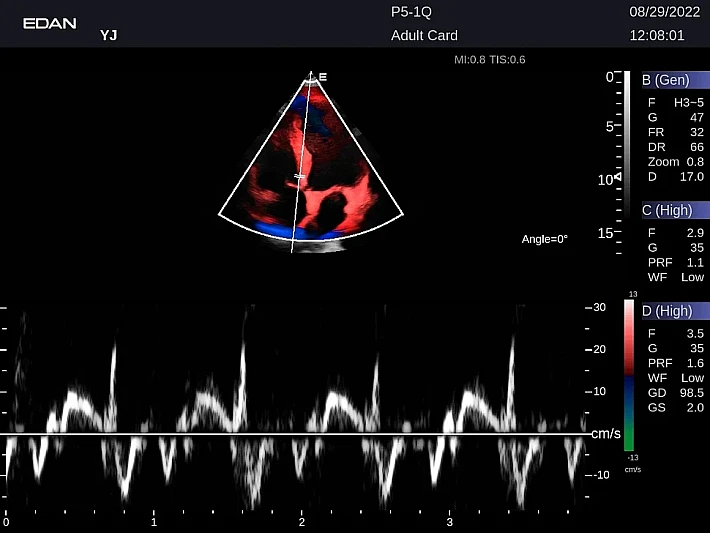Select the B (Gen) parameter panel header

click(x=674, y=80)
